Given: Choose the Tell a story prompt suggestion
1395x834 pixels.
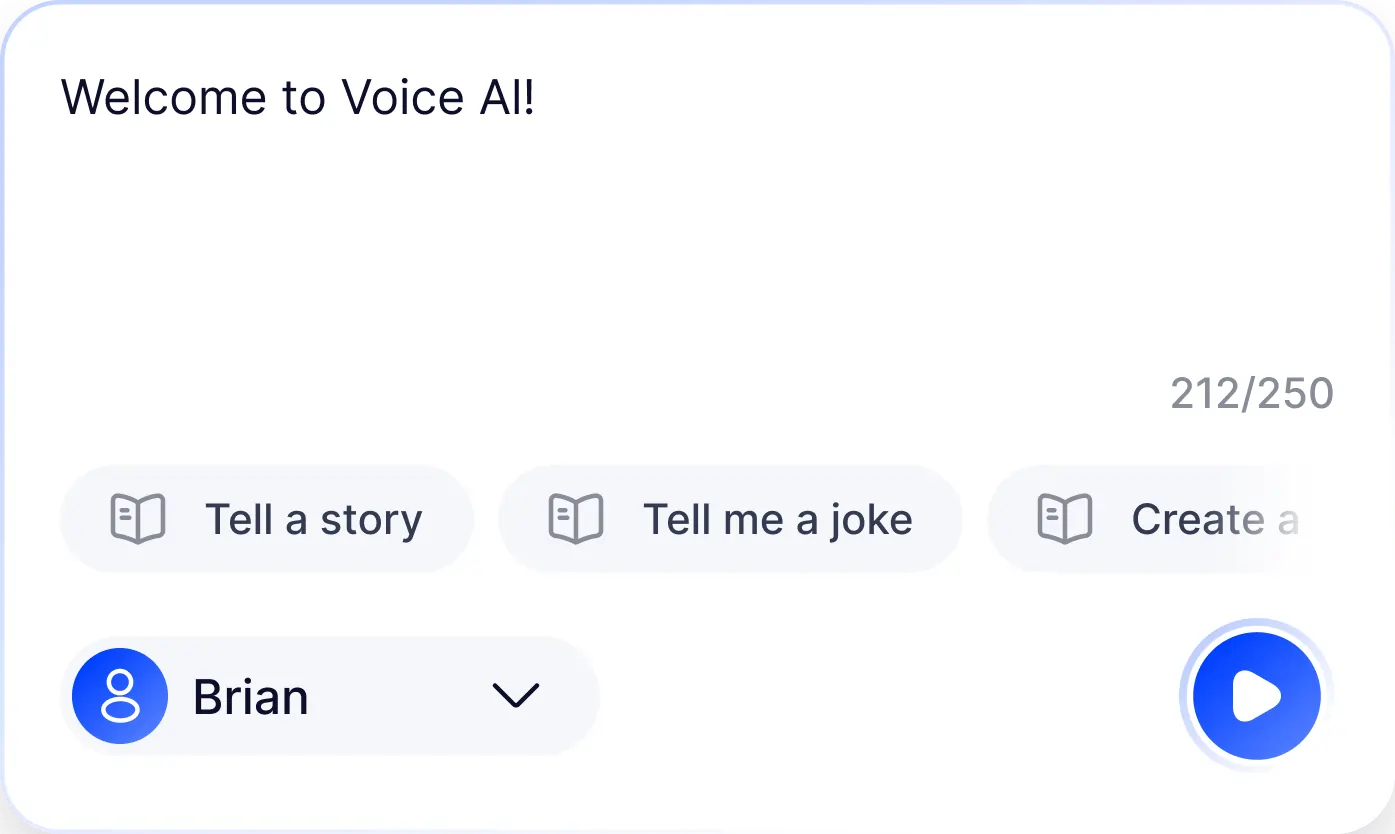Looking at the screenshot, I should click(267, 519).
